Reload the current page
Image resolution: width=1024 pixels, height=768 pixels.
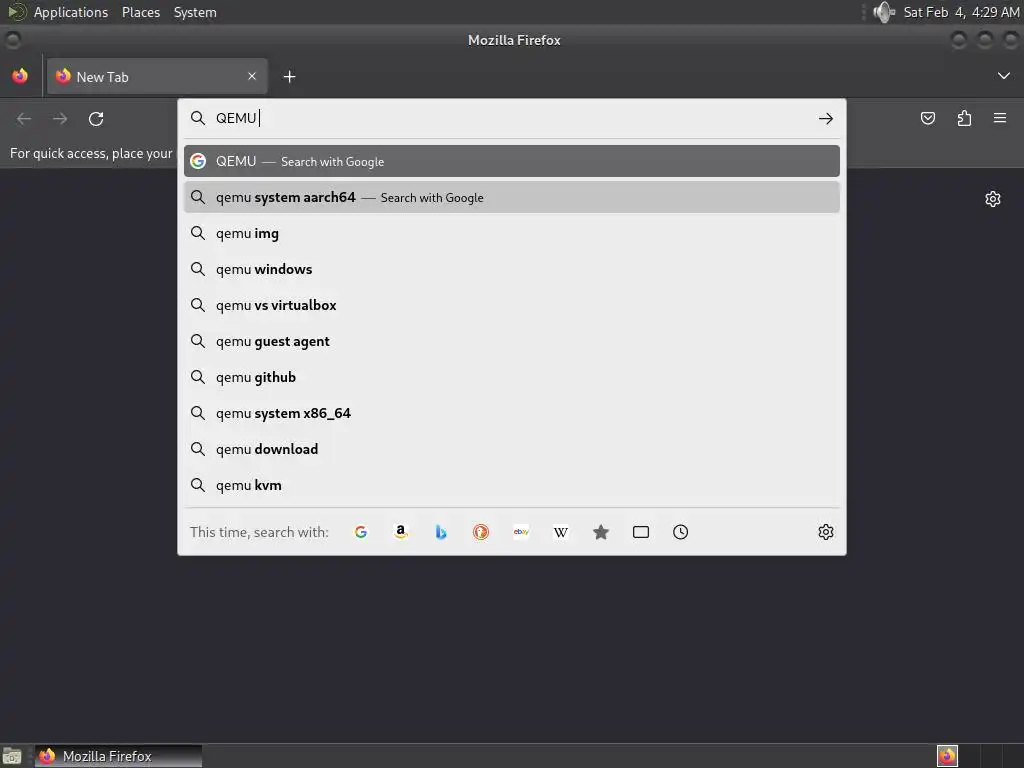click(96, 119)
